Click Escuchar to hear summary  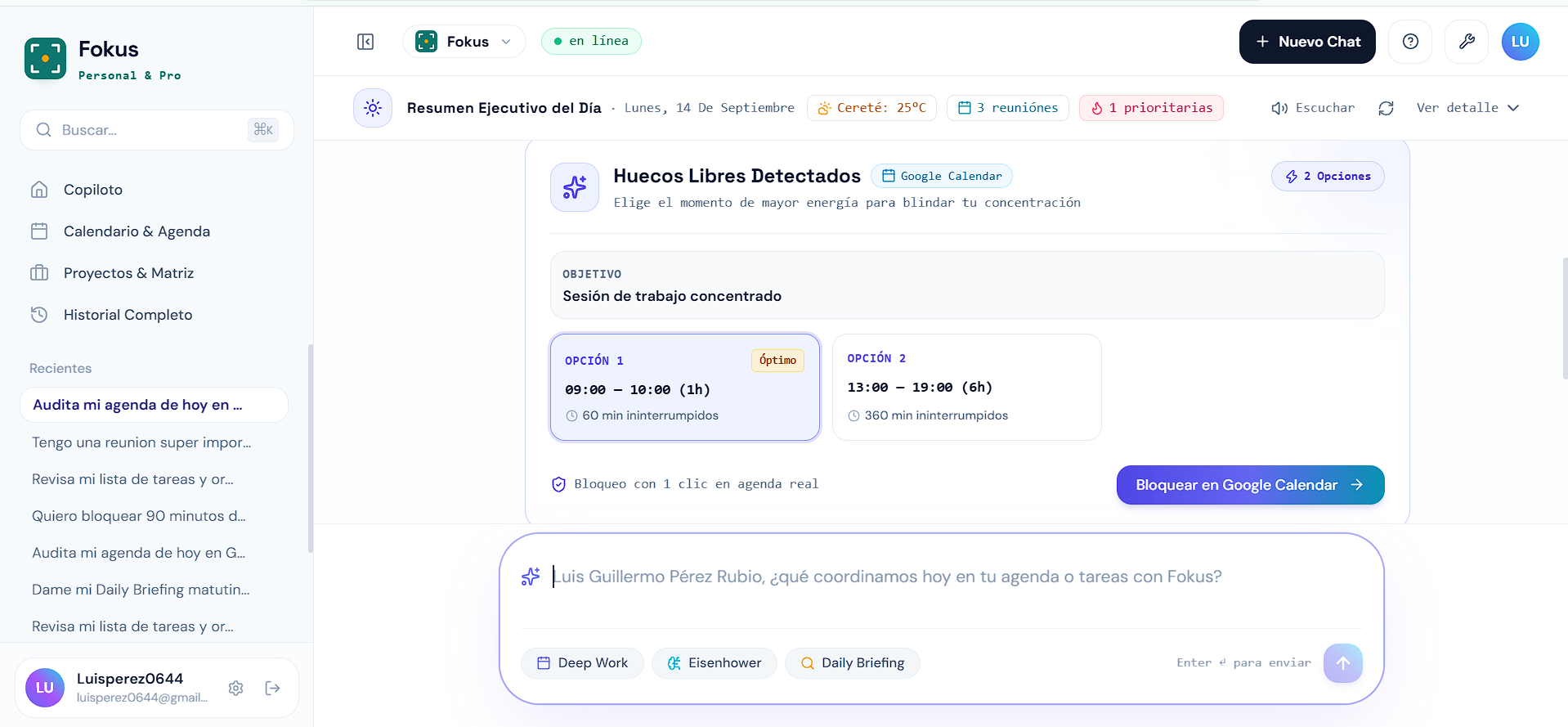tap(1313, 108)
